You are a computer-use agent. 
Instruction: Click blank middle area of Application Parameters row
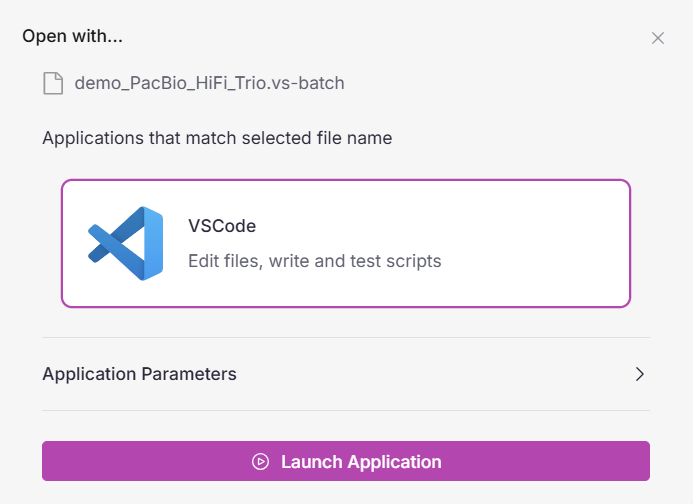[x=430, y=374]
